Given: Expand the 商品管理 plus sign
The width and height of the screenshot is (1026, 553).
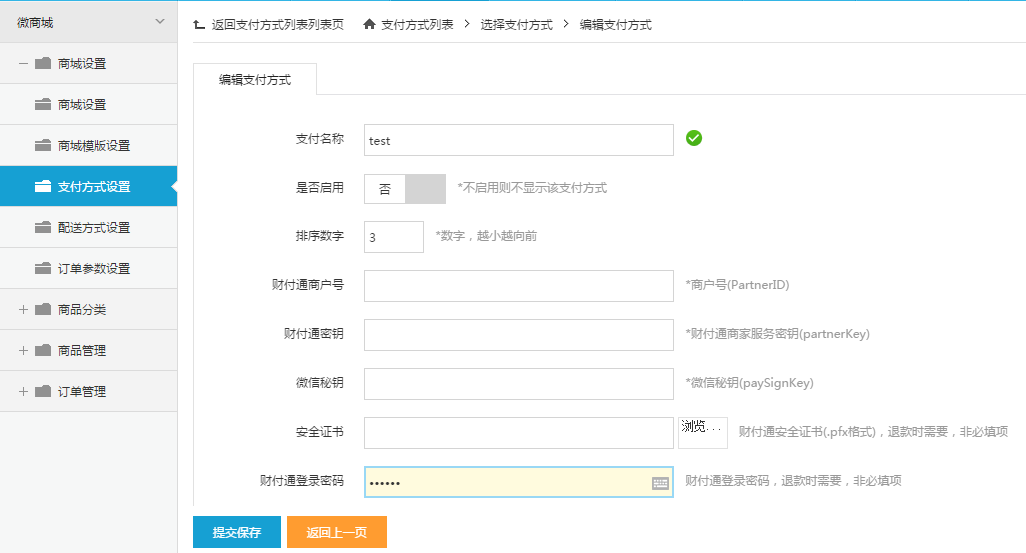Looking at the screenshot, I should coord(23,351).
